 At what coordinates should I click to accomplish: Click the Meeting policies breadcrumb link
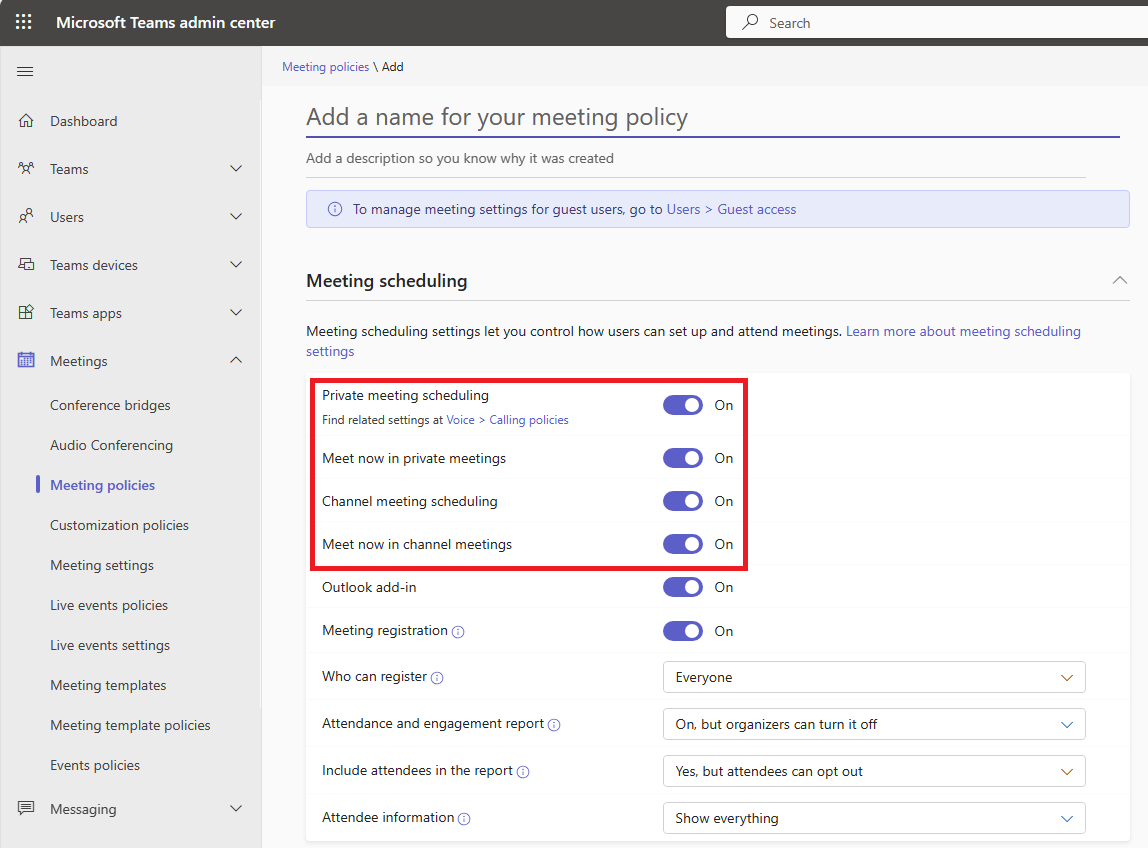(x=325, y=66)
